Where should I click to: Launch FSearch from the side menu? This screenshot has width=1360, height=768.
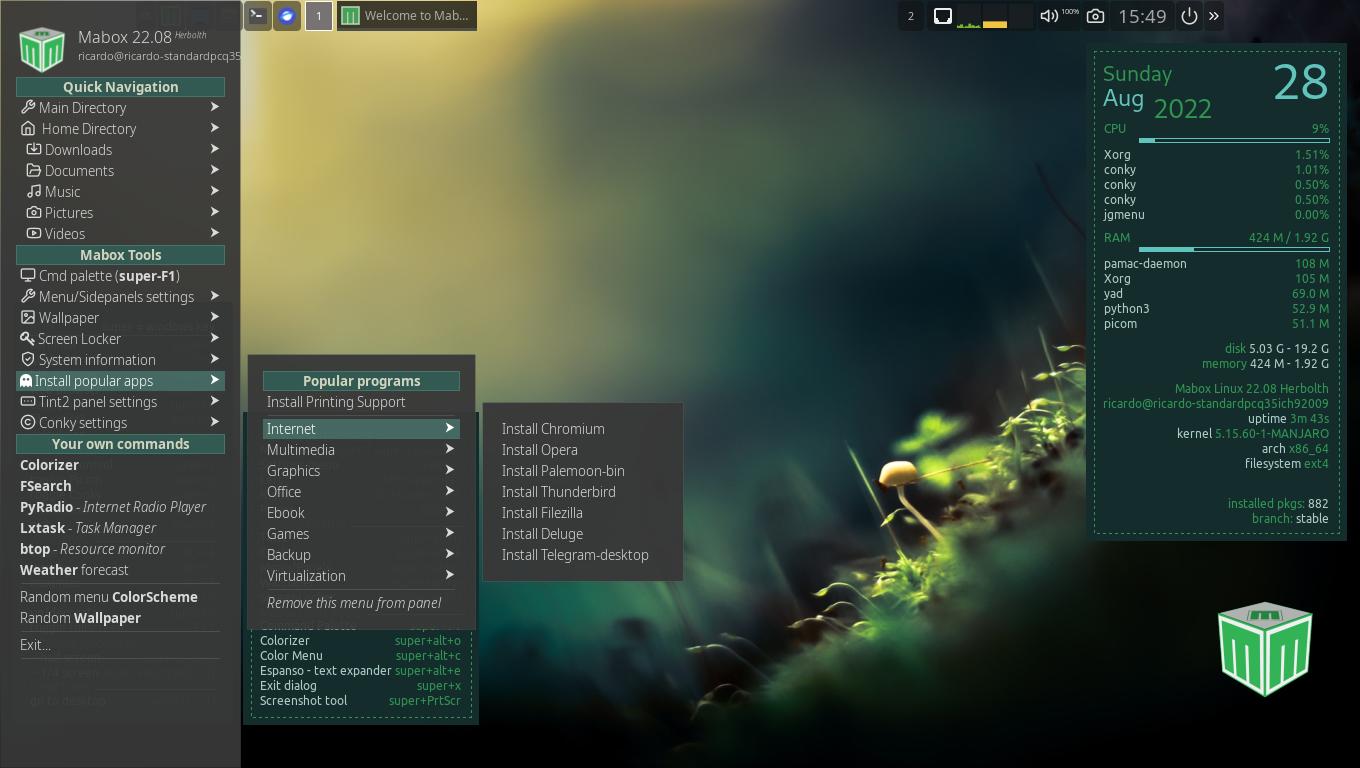(120, 485)
